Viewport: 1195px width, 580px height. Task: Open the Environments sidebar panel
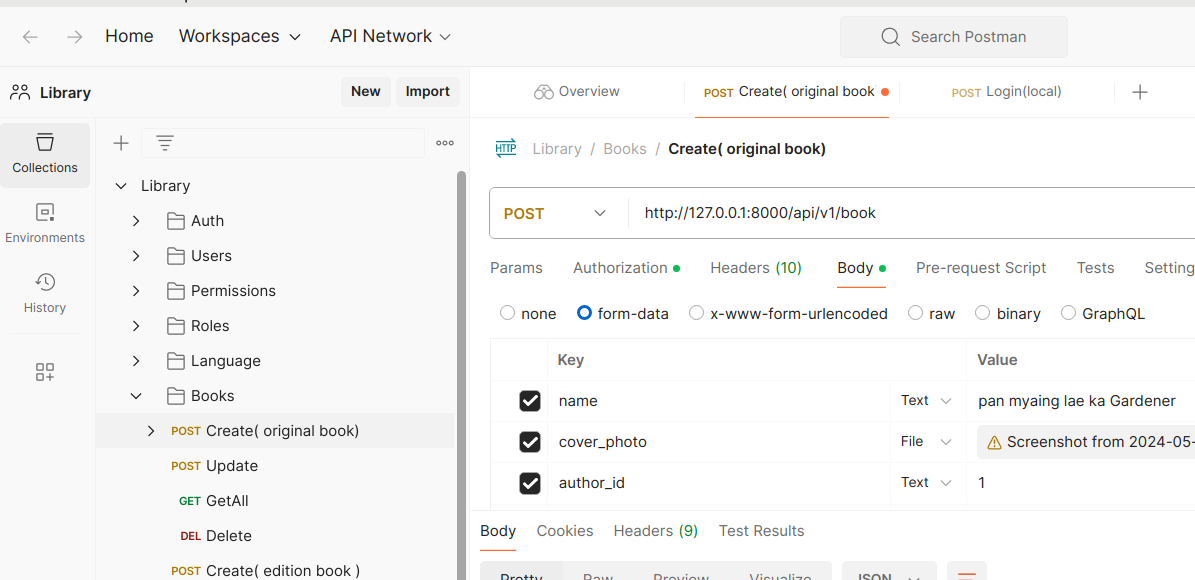(45, 224)
